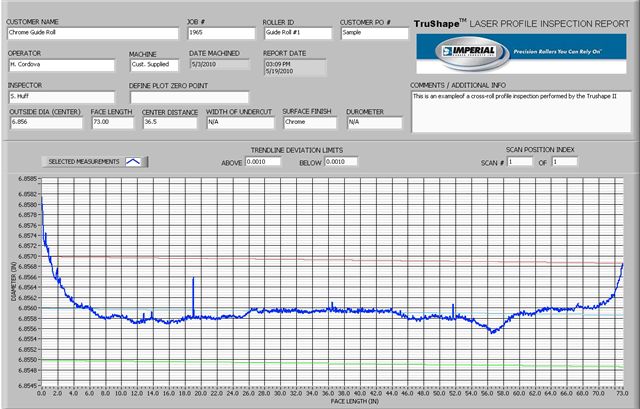The image size is (640, 409).
Task: Click the 'FACE LENGTH (IN)' axis label
Action: click(354, 402)
